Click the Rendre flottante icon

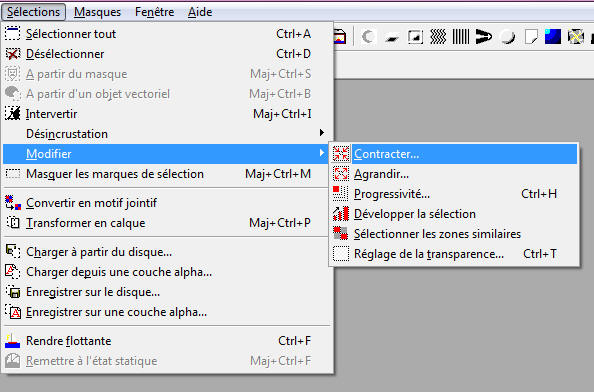(x=13, y=340)
